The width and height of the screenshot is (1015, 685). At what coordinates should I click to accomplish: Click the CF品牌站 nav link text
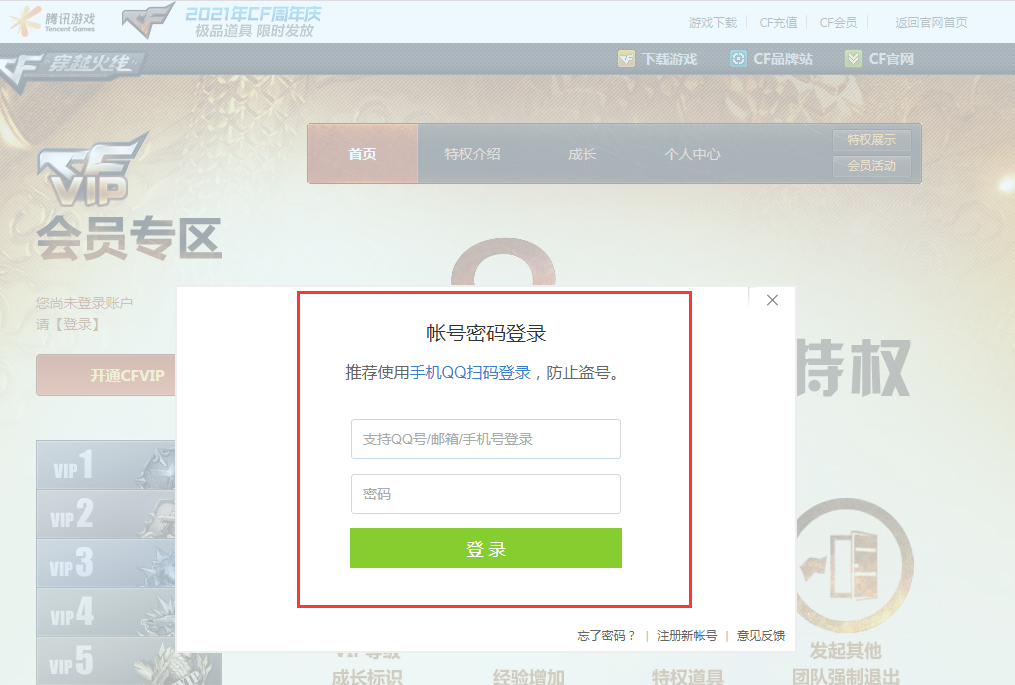click(783, 59)
